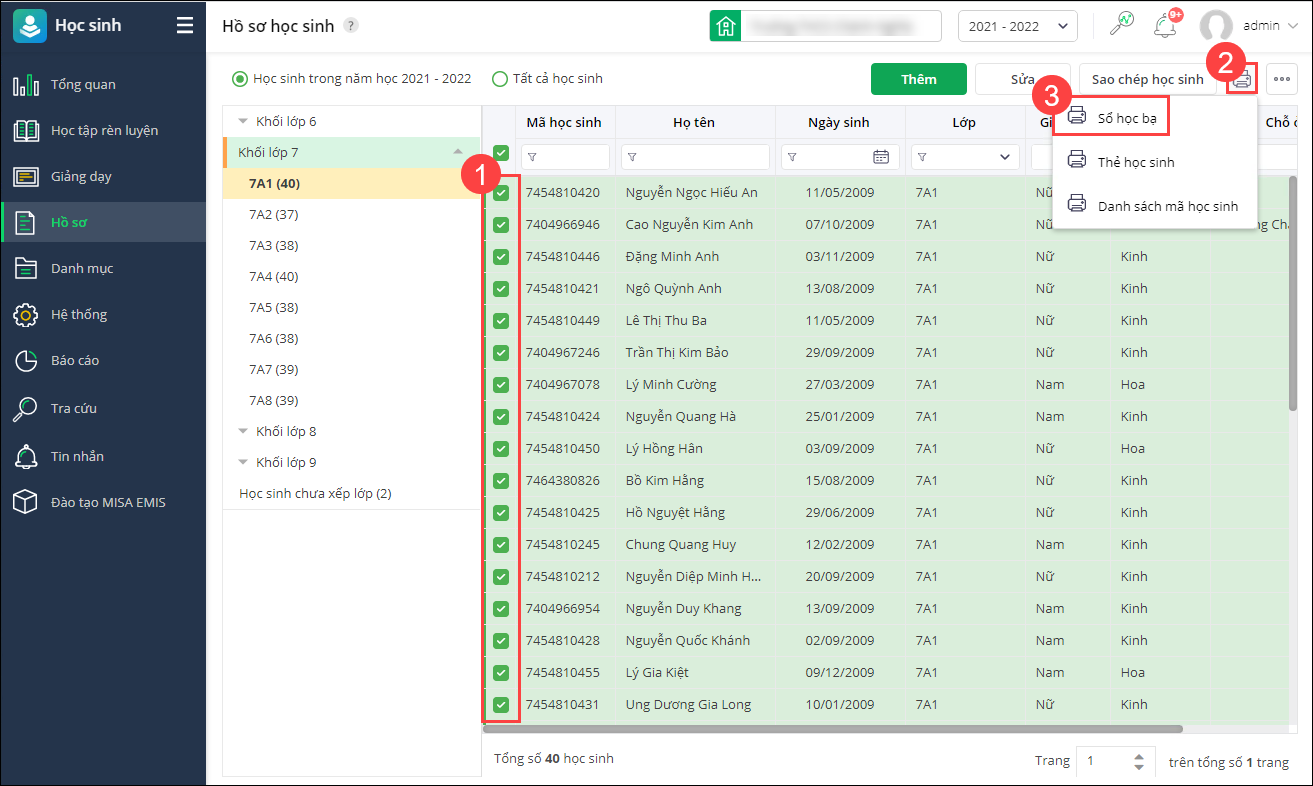Open the Danh mục folder icon

coord(26,268)
